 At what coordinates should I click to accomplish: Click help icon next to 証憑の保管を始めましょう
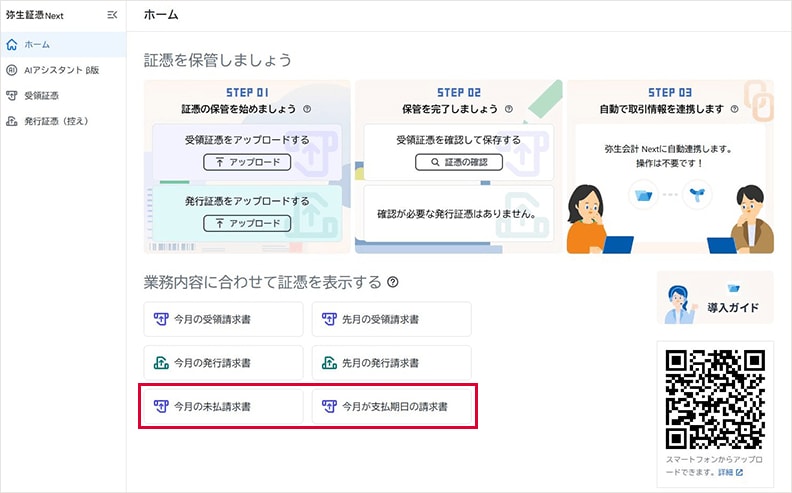coord(307,110)
